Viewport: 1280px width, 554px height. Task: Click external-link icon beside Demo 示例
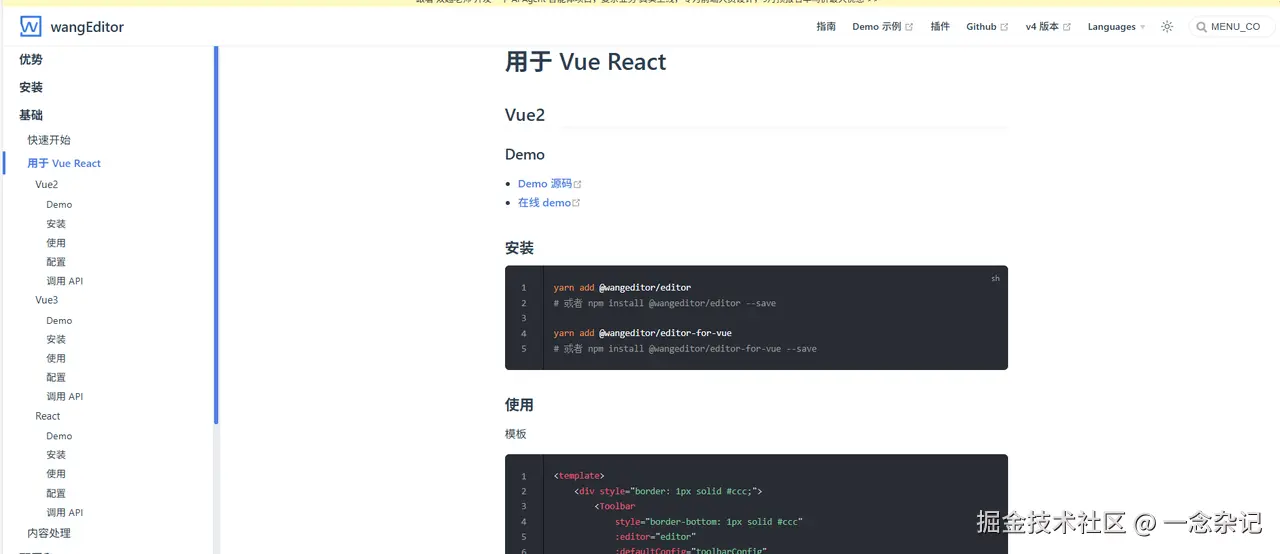(x=909, y=27)
